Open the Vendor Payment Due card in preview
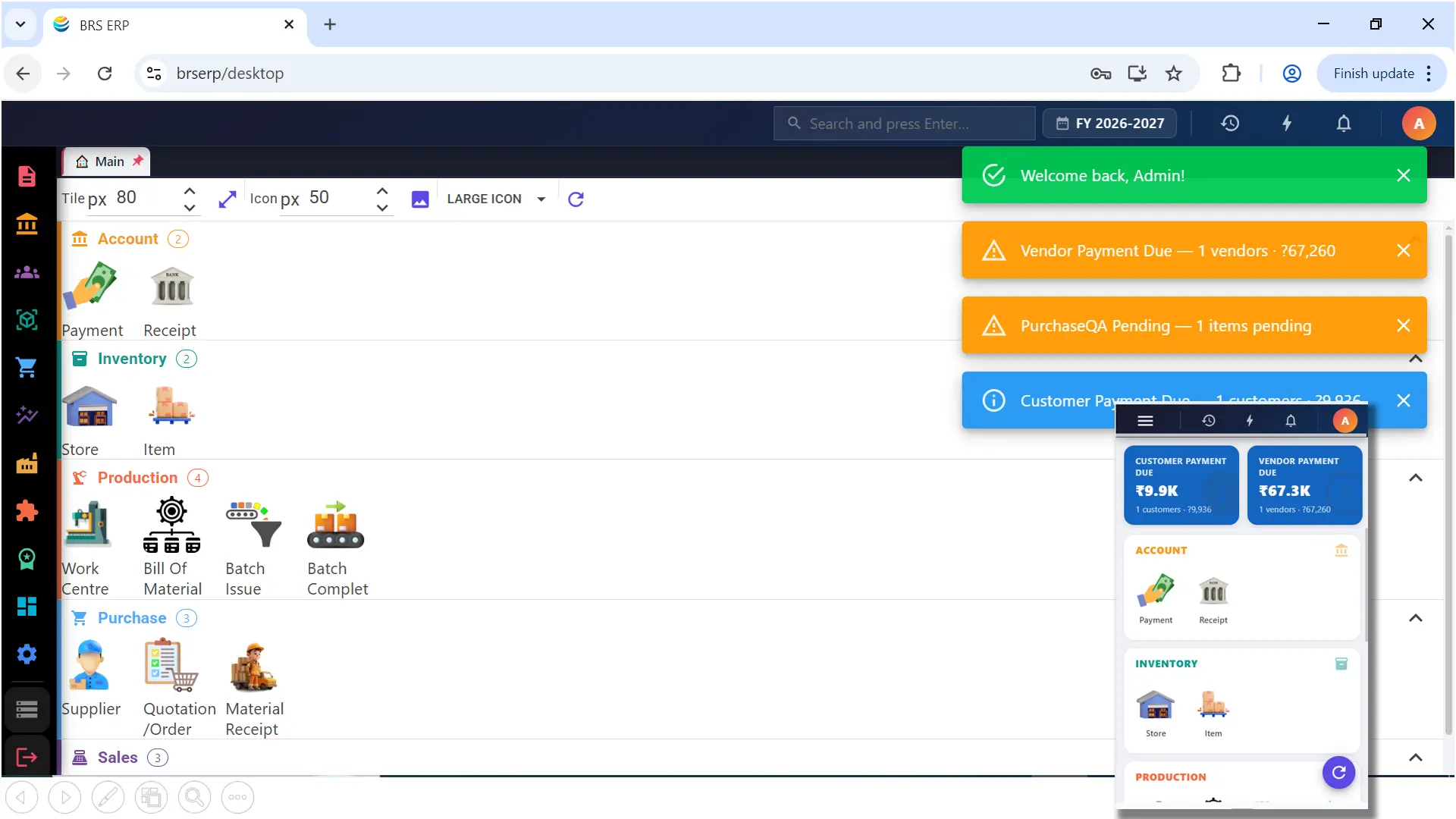 click(1304, 485)
